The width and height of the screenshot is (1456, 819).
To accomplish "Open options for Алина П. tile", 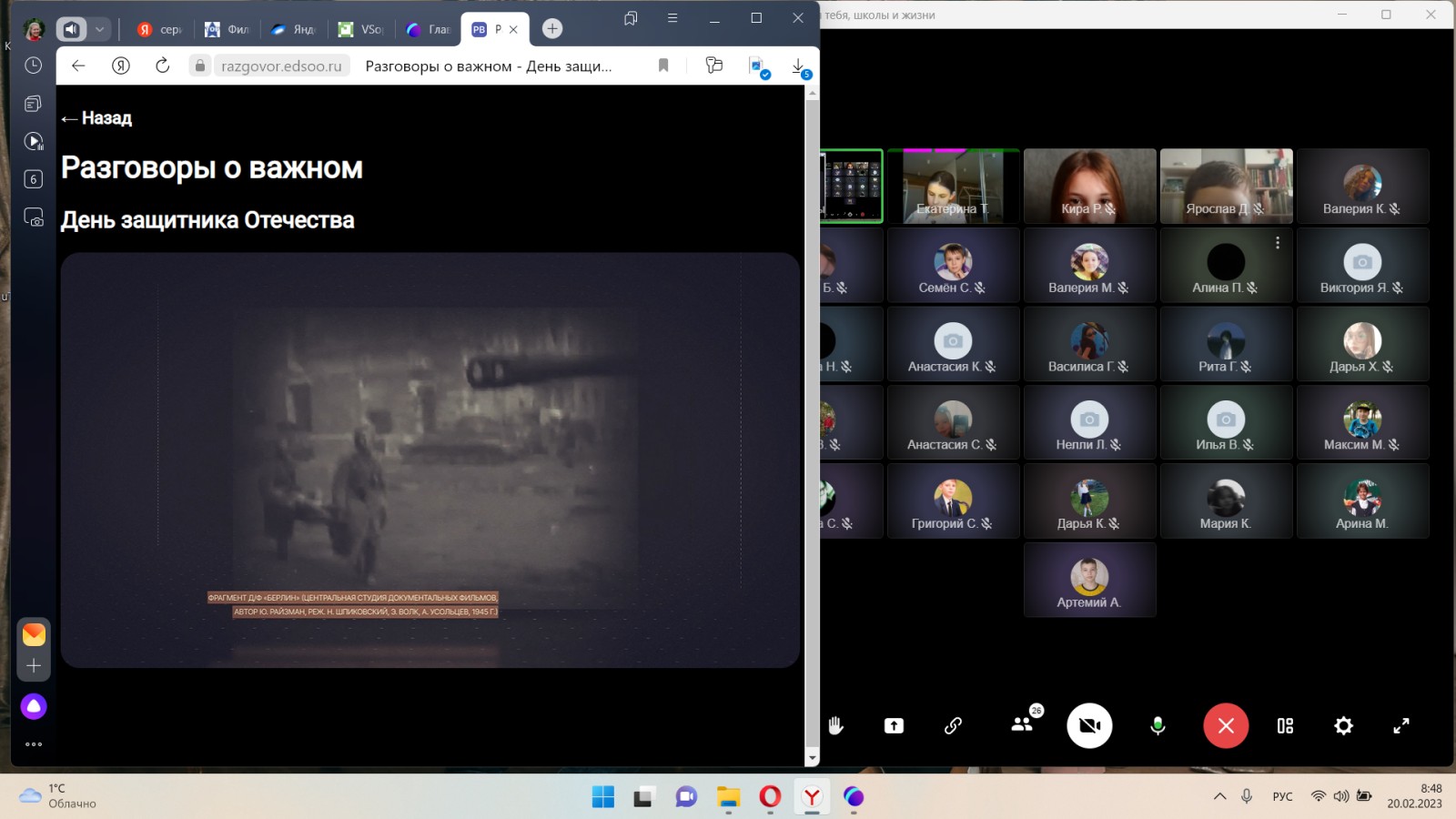I will tap(1278, 243).
